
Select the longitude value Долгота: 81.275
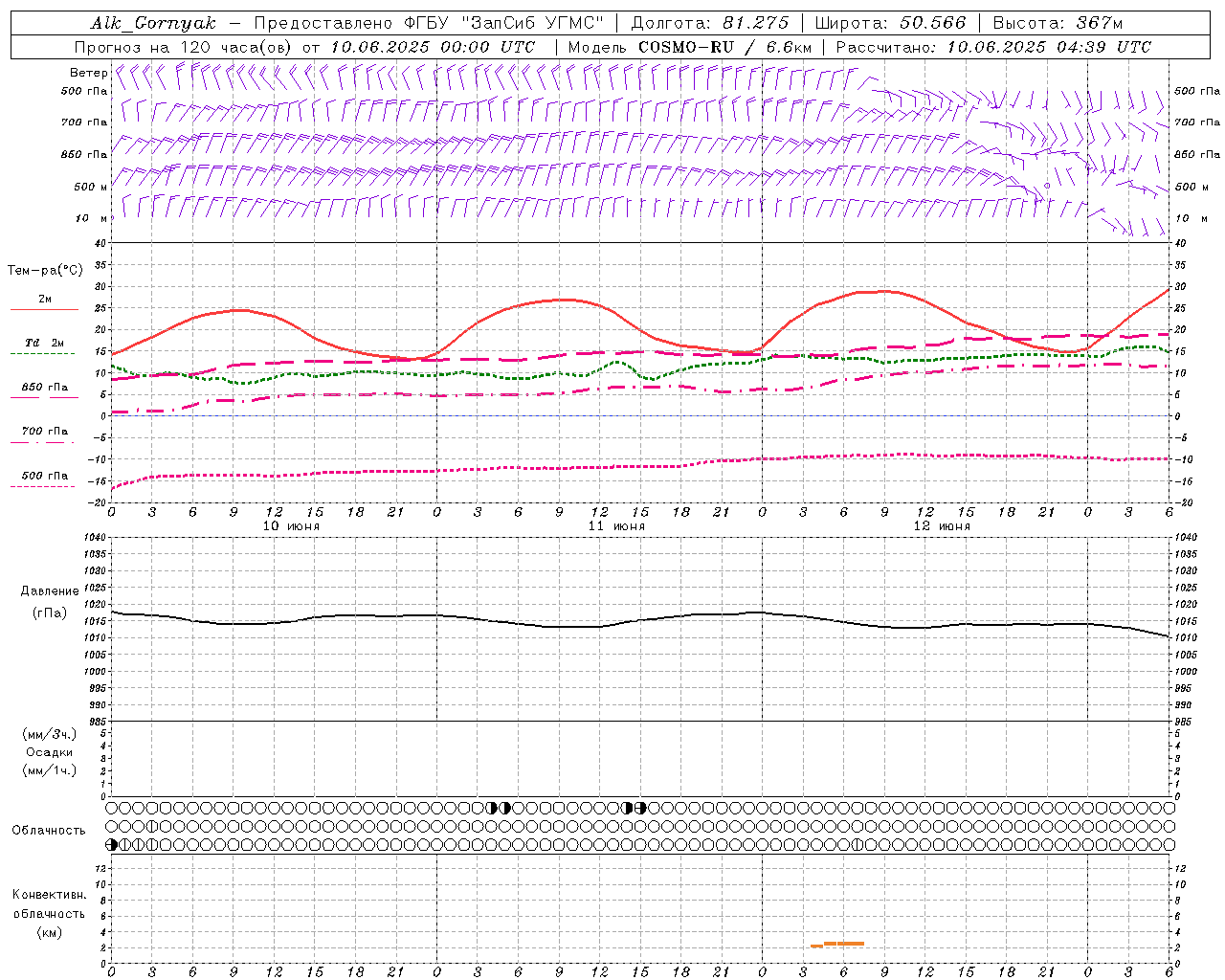tap(710, 23)
